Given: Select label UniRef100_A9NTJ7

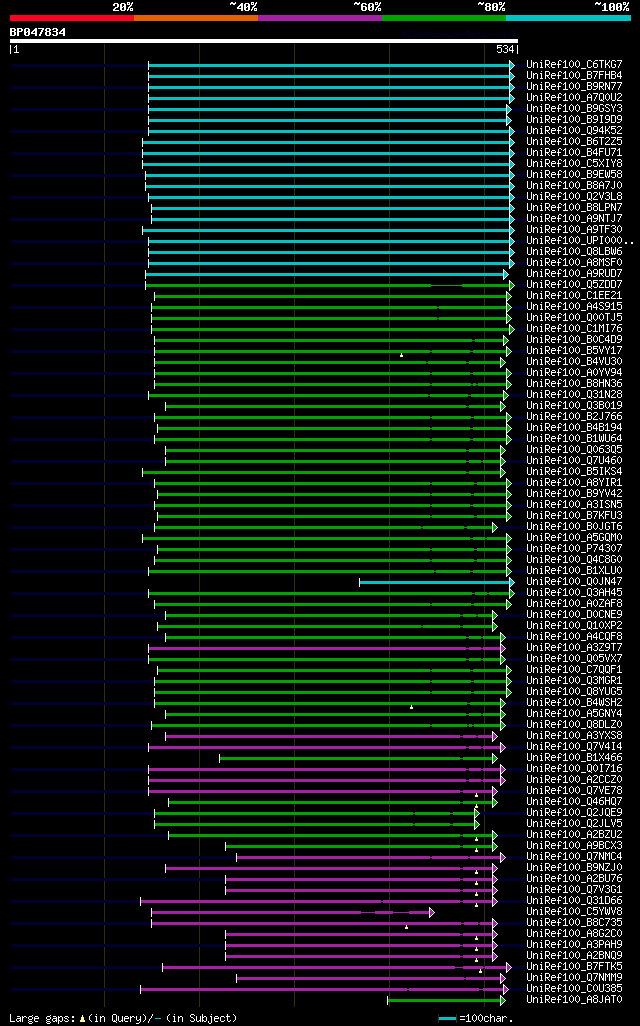Looking at the screenshot, I should tap(574, 219).
